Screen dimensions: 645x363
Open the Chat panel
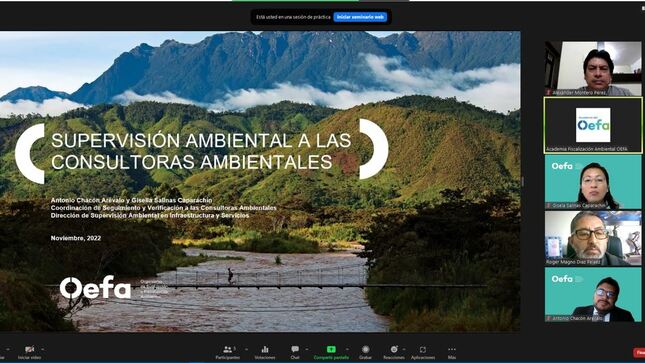295,352
